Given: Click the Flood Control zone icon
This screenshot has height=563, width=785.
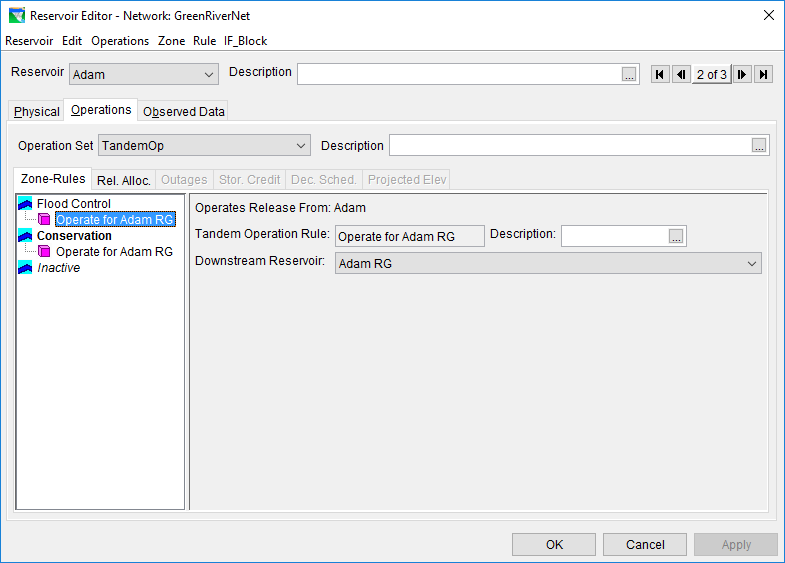Looking at the screenshot, I should tap(25, 204).
